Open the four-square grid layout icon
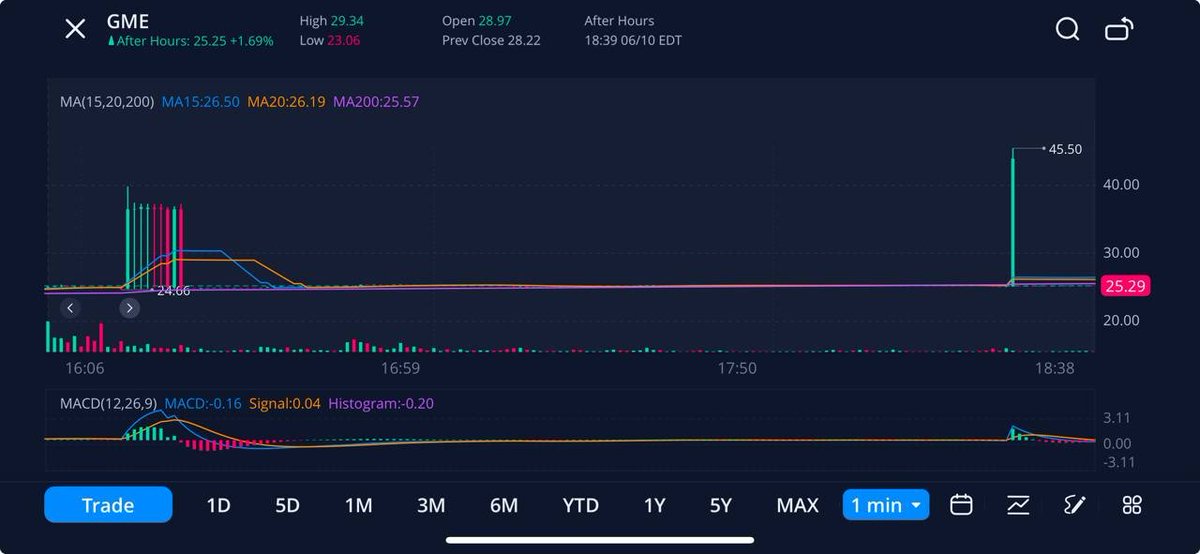This screenshot has width=1200, height=554. pos(1132,505)
